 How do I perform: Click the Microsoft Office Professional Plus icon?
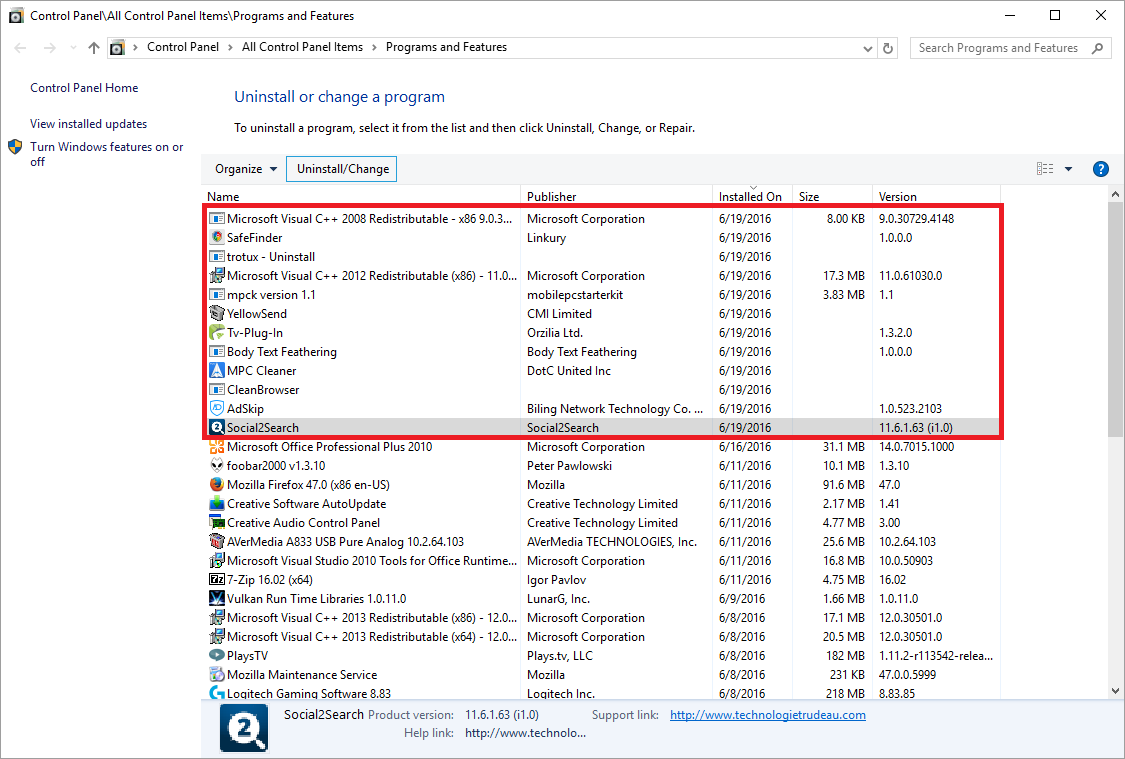(x=217, y=447)
